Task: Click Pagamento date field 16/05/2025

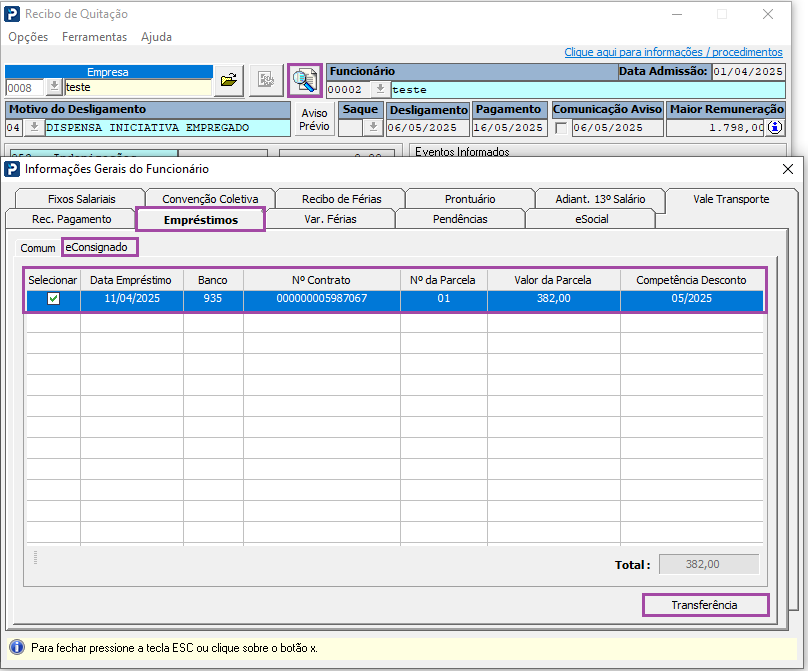Action: (510, 127)
